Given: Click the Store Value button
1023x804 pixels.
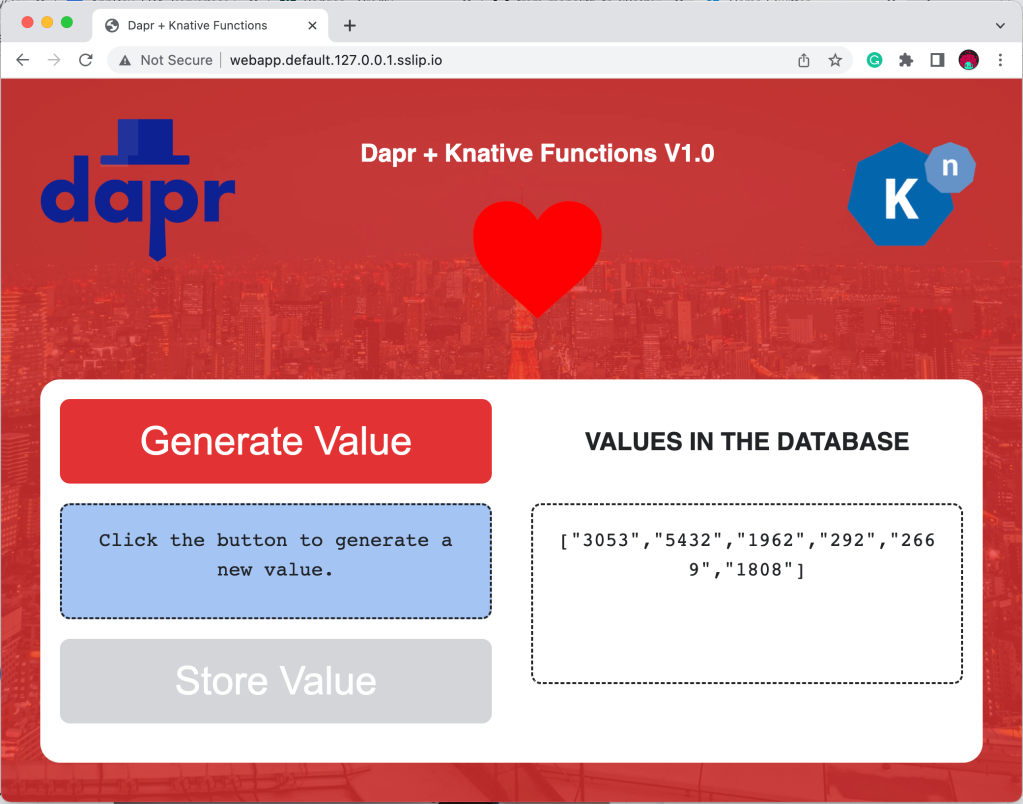Looking at the screenshot, I should pyautogui.click(x=276, y=681).
